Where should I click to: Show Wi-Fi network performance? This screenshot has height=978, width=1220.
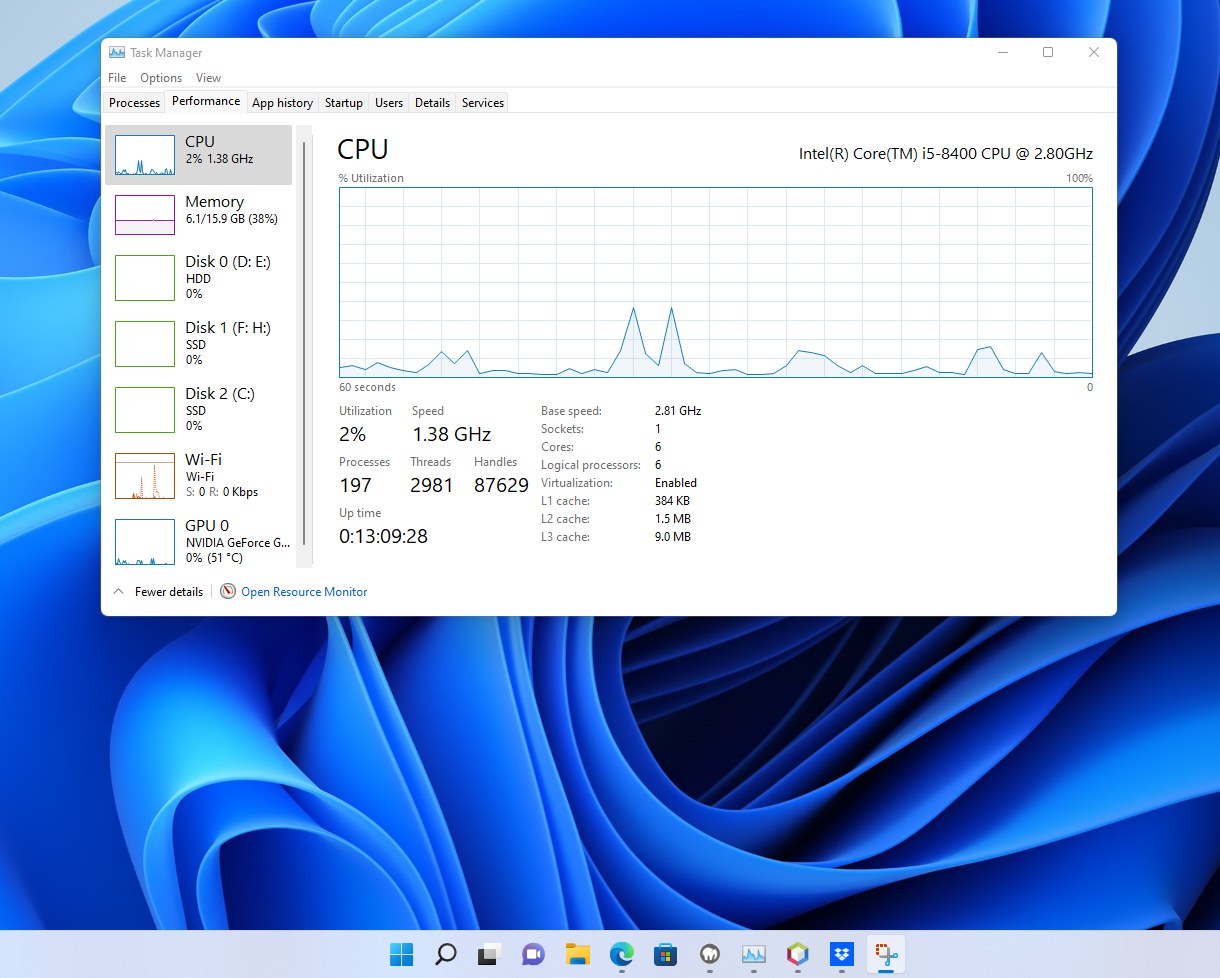click(198, 475)
